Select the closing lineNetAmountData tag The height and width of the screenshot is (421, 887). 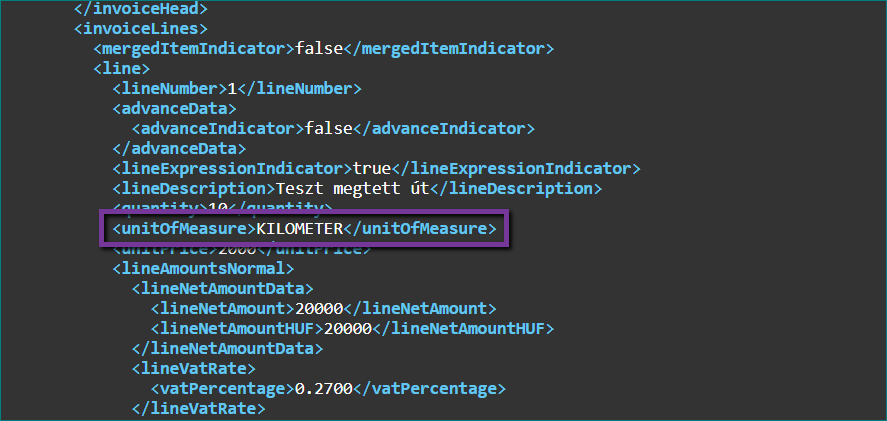click(227, 348)
